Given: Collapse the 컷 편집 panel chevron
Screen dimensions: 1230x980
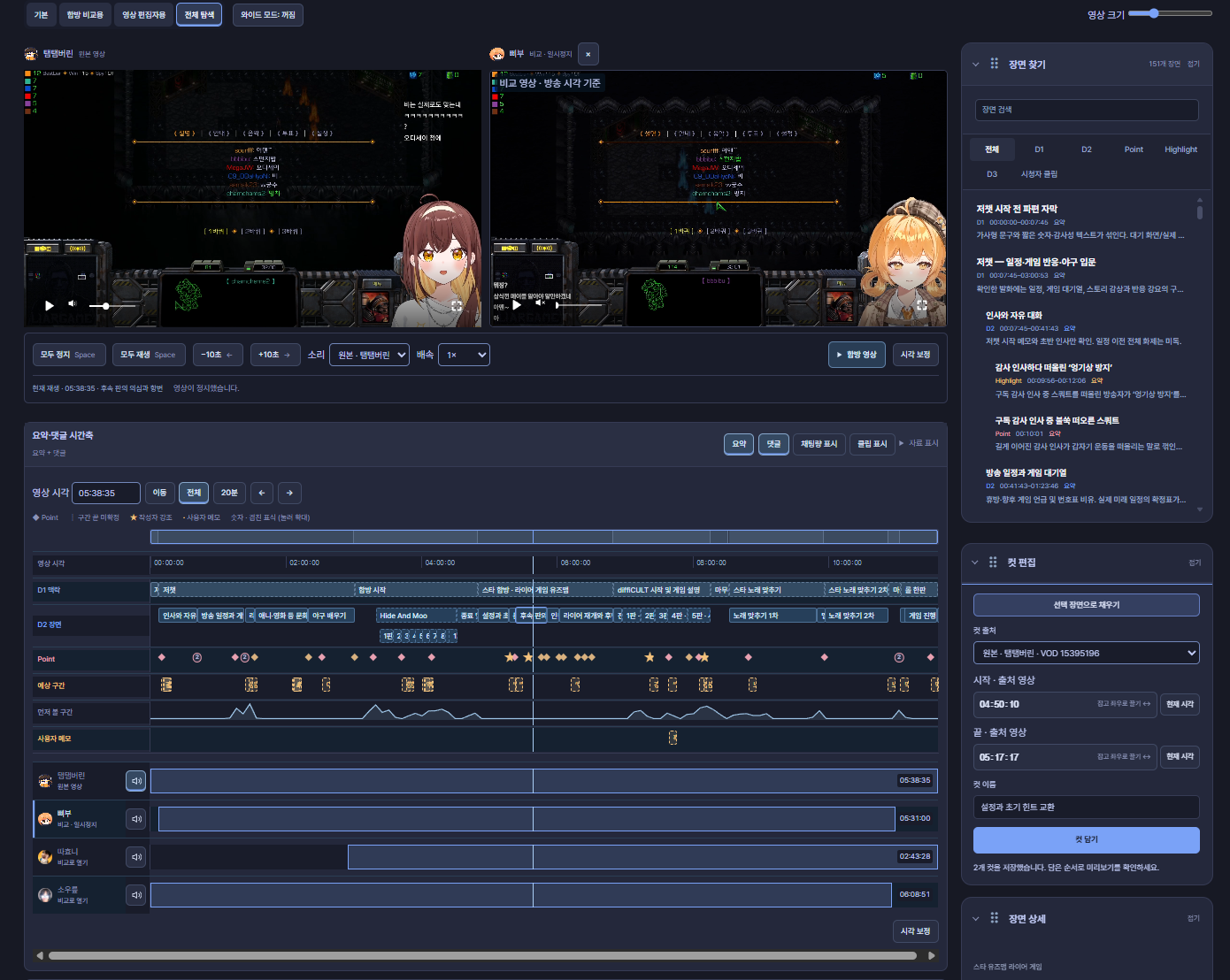Looking at the screenshot, I should pos(975,562).
